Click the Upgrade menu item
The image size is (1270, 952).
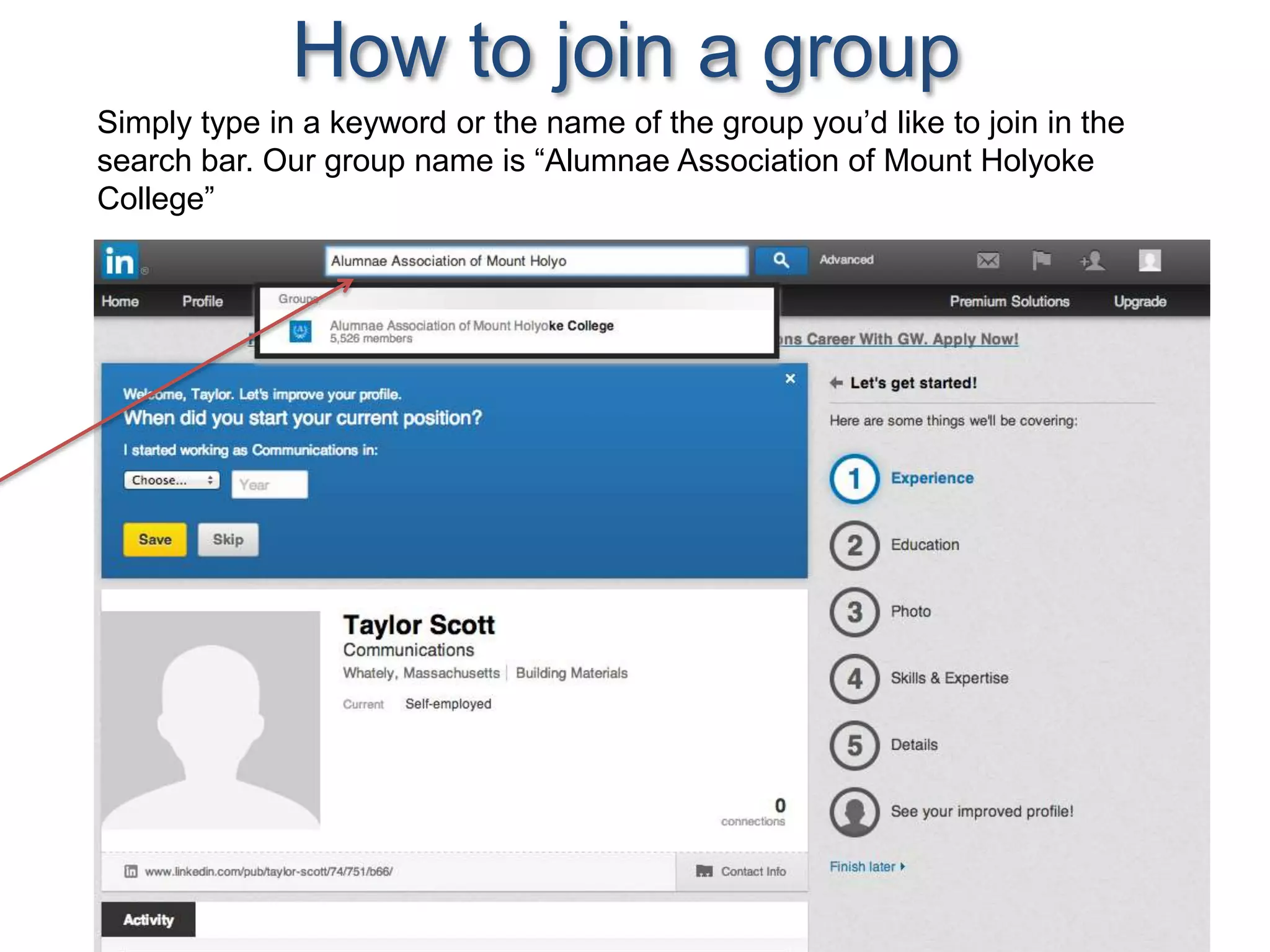coord(1140,301)
